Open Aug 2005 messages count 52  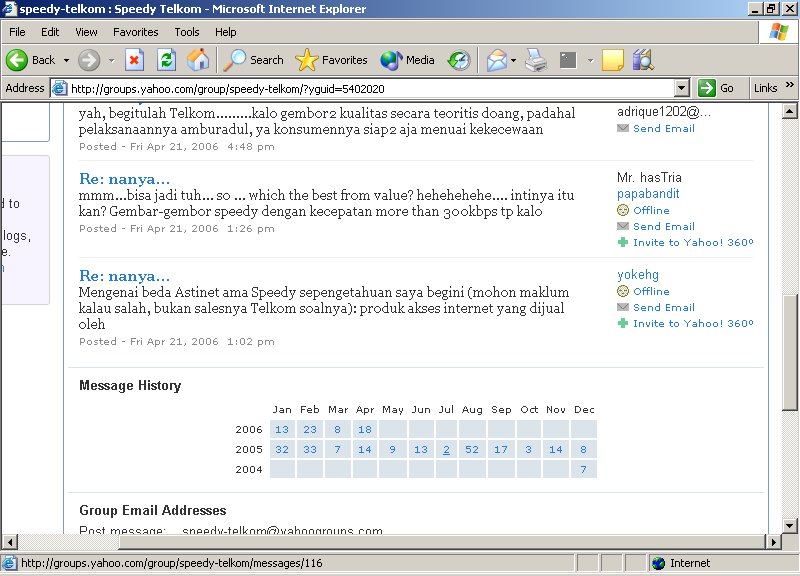click(x=472, y=449)
